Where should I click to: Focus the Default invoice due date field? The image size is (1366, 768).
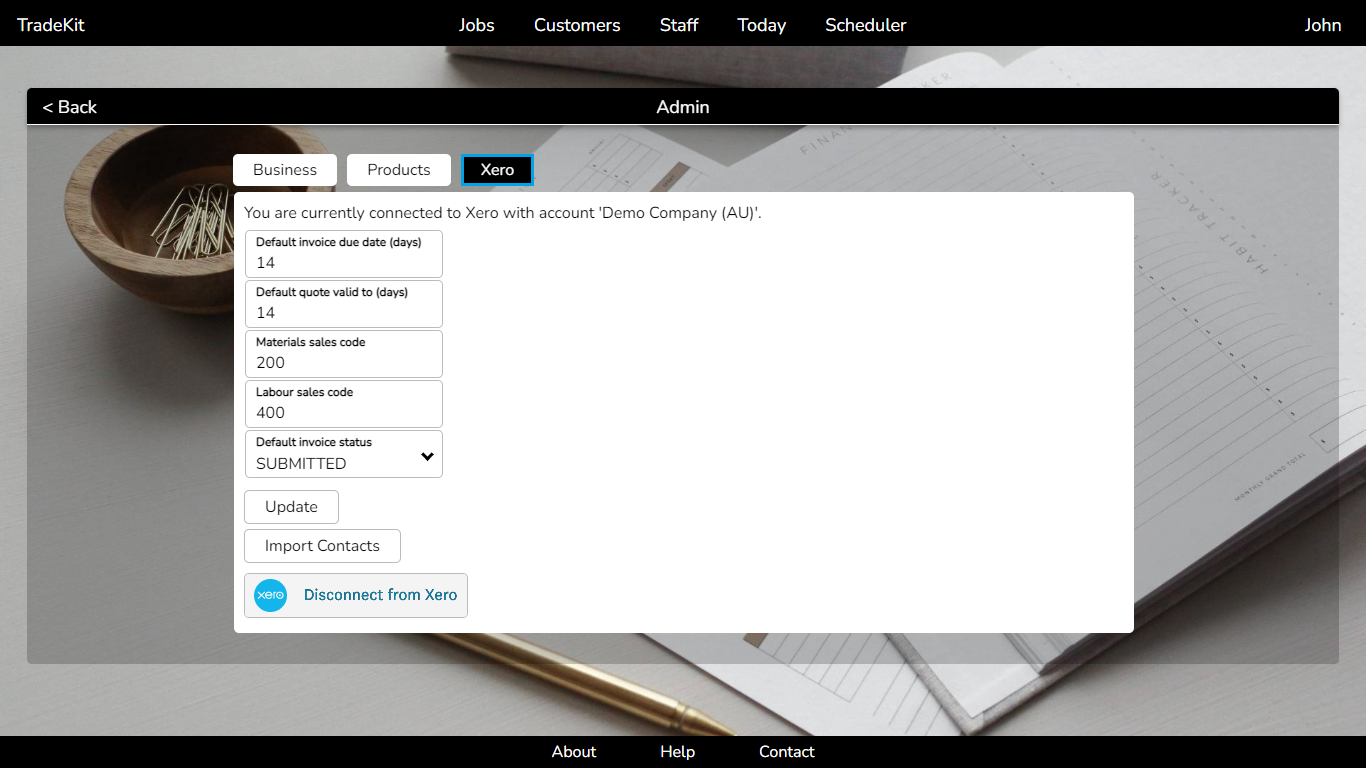tap(344, 254)
